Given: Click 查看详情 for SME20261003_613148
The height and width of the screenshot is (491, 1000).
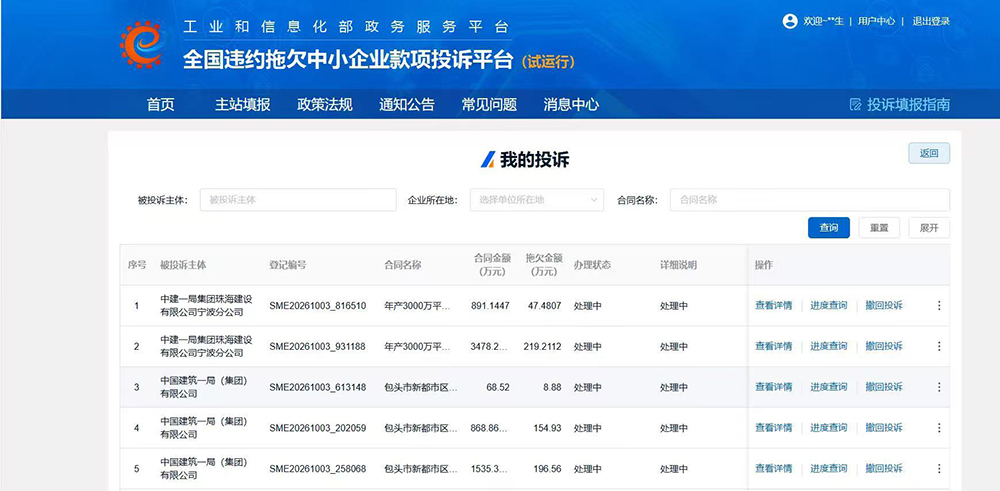Looking at the screenshot, I should click(x=774, y=387).
